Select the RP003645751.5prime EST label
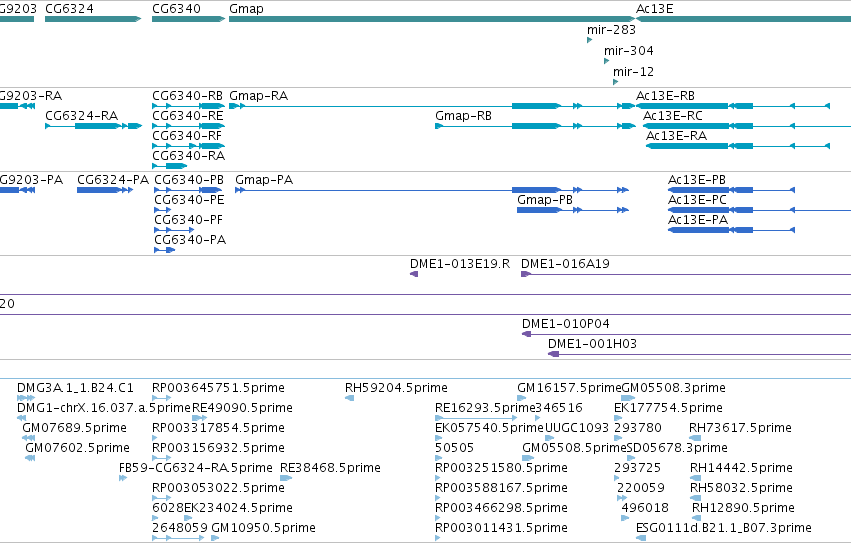 tap(218, 388)
